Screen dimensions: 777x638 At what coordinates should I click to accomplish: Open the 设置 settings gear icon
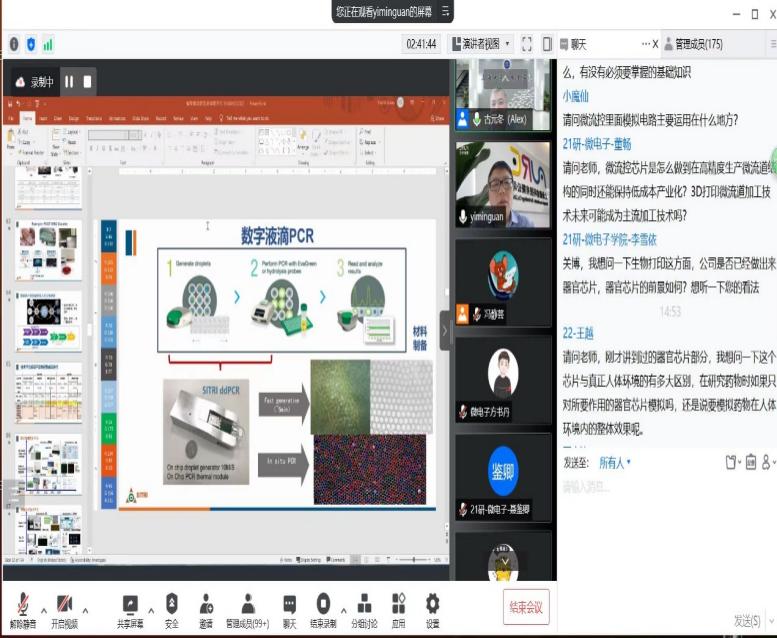[432, 604]
